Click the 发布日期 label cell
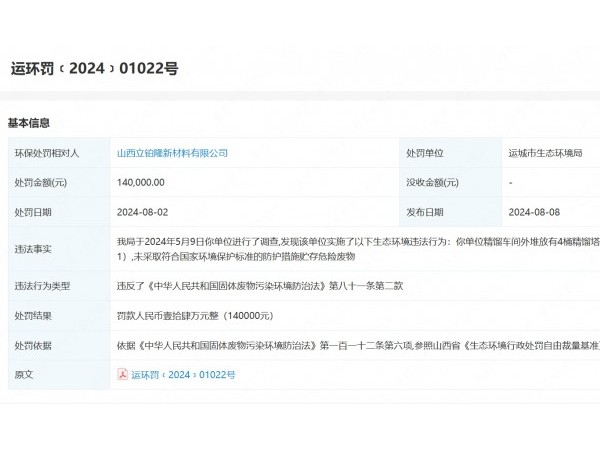The image size is (600, 450). tap(425, 213)
